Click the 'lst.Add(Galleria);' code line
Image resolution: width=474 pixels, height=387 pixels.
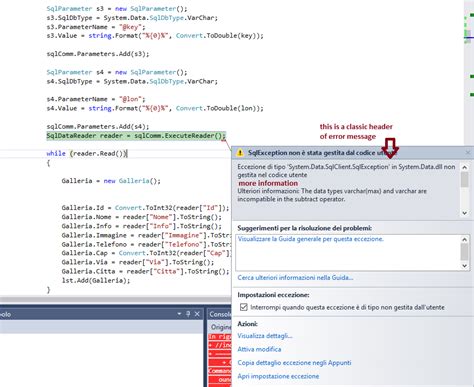pyautogui.click(x=96, y=280)
